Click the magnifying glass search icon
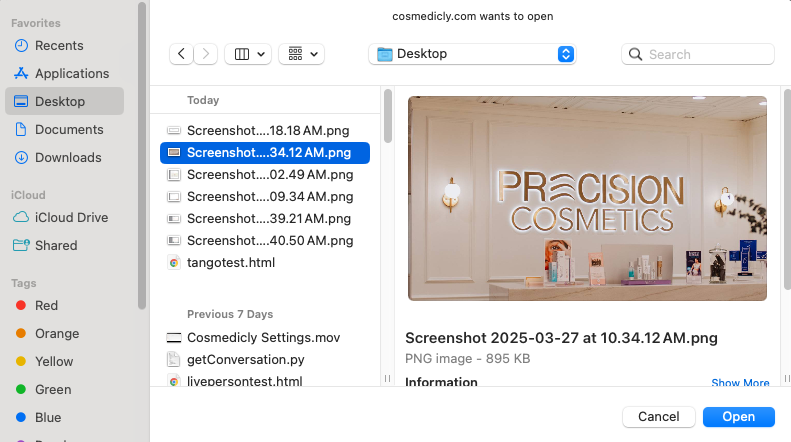This screenshot has height=442, width=791. click(636, 54)
